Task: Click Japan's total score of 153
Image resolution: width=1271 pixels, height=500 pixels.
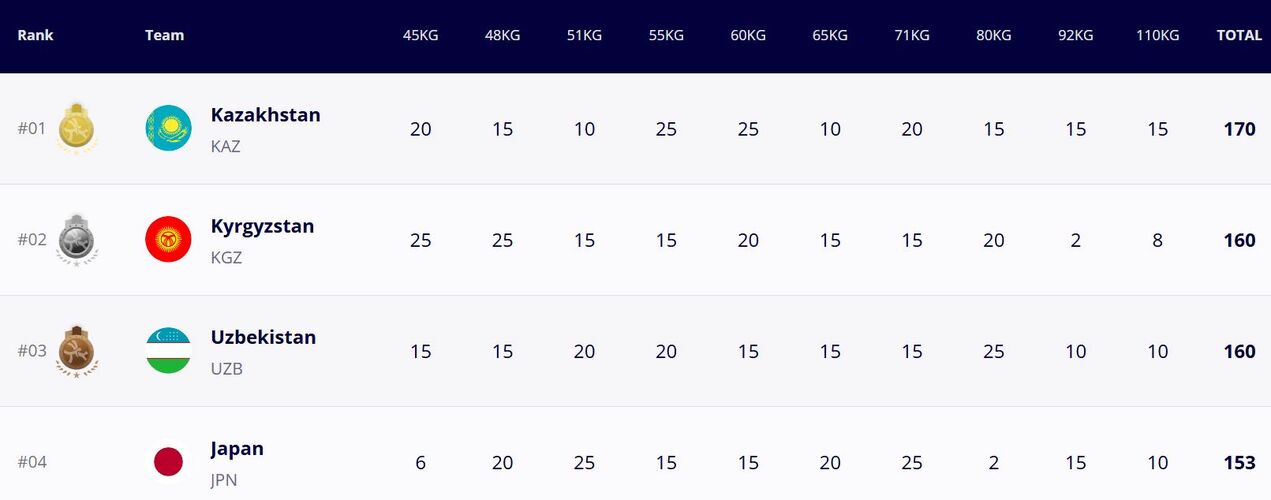Action: coord(1239,462)
